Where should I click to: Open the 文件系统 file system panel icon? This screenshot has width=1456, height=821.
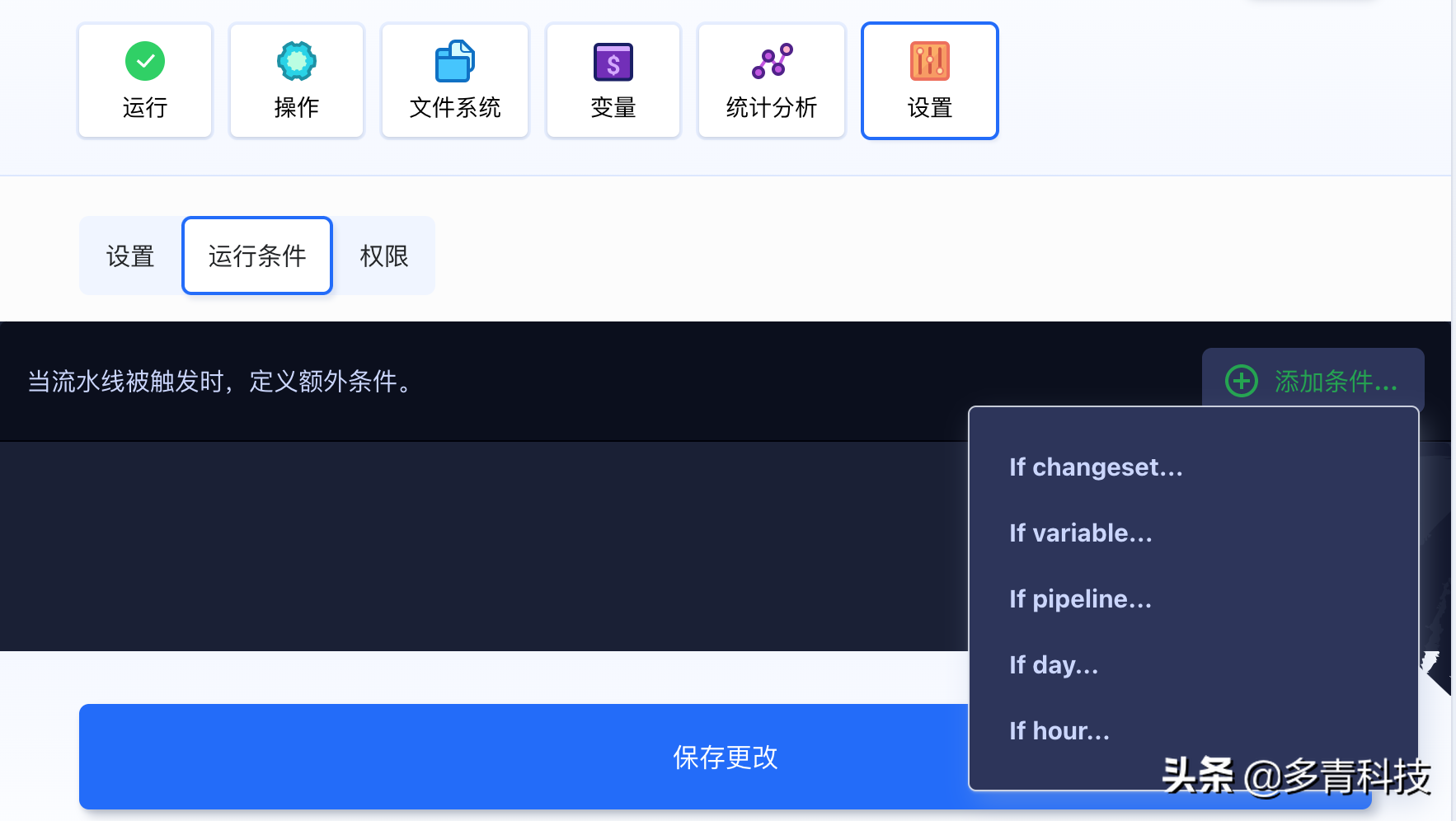pyautogui.click(x=455, y=60)
